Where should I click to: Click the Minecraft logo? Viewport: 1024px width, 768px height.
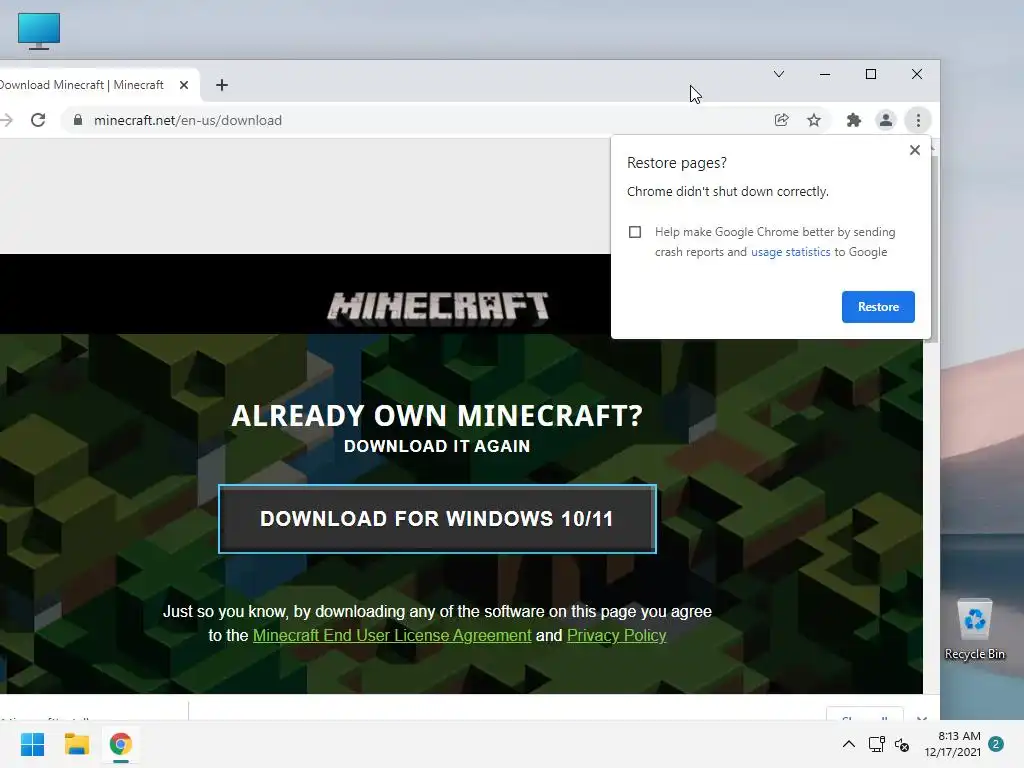click(438, 308)
